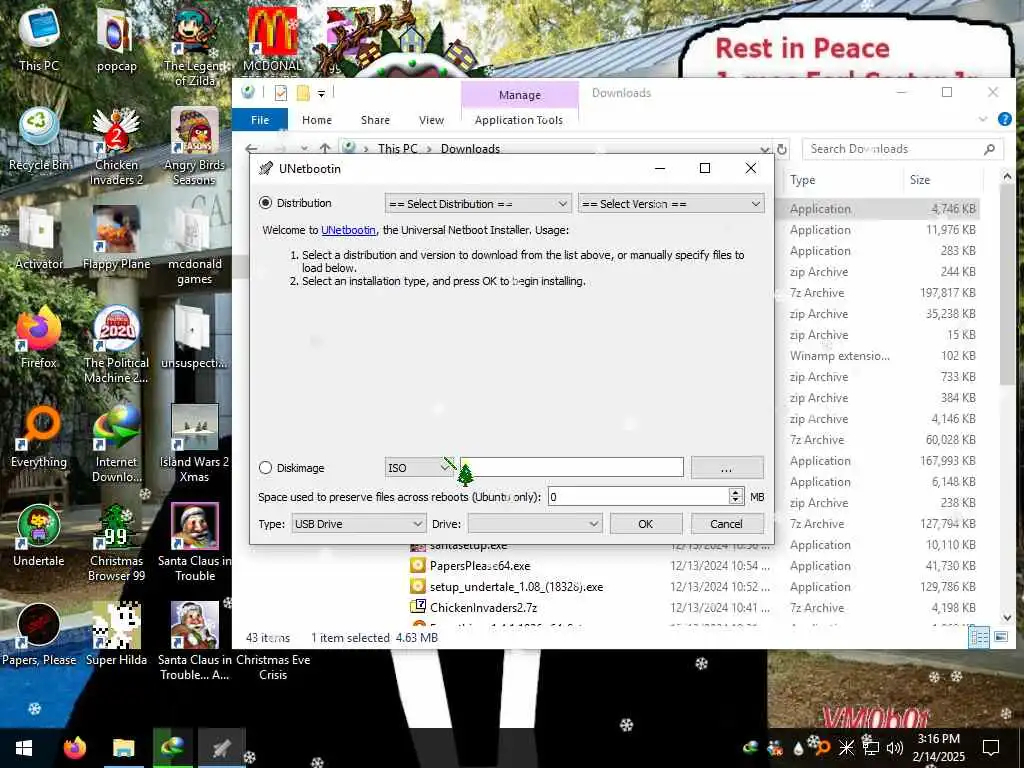This screenshot has height=768, width=1024.
Task: Open This PC desktop icon
Action: pyautogui.click(x=39, y=39)
